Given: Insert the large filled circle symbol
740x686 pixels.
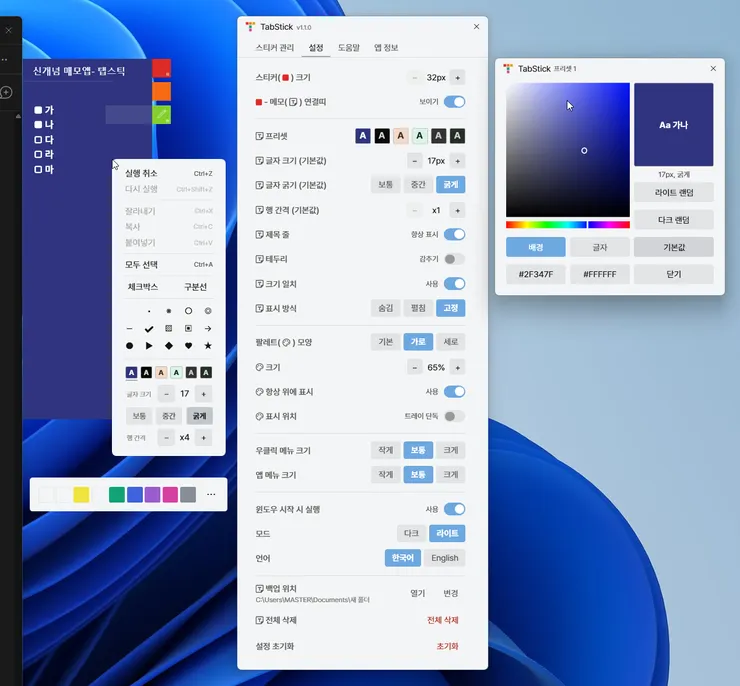Looking at the screenshot, I should click(129, 346).
